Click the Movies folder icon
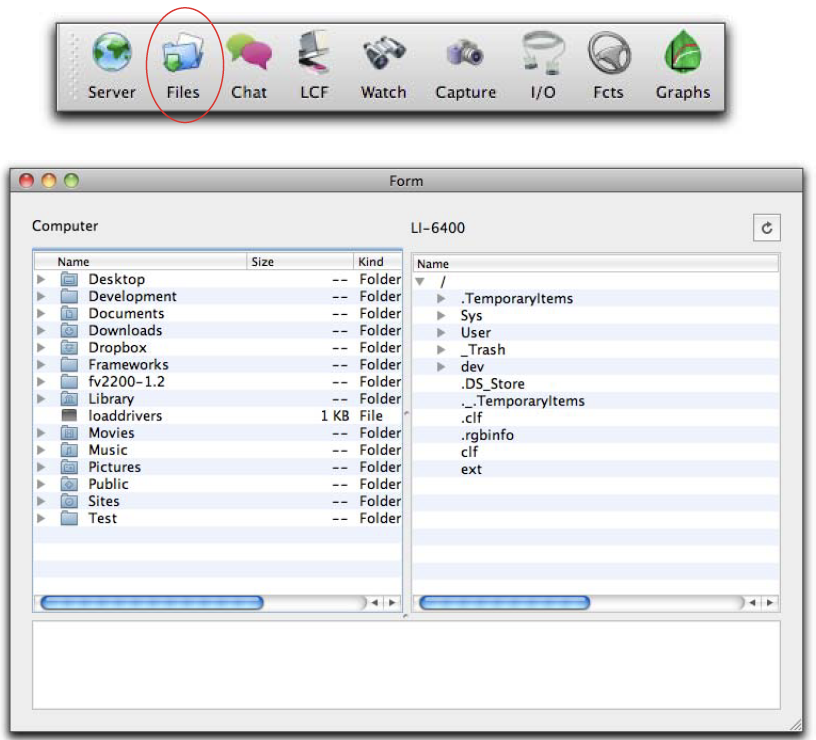The height and width of the screenshot is (740, 816). pyautogui.click(x=69, y=433)
